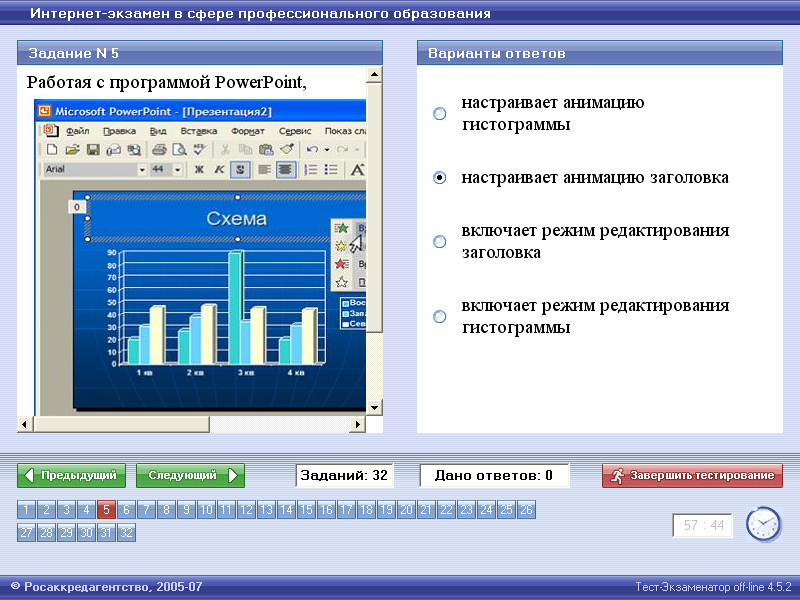Open the Формат menu
Image resolution: width=800 pixels, height=600 pixels.
[248, 131]
